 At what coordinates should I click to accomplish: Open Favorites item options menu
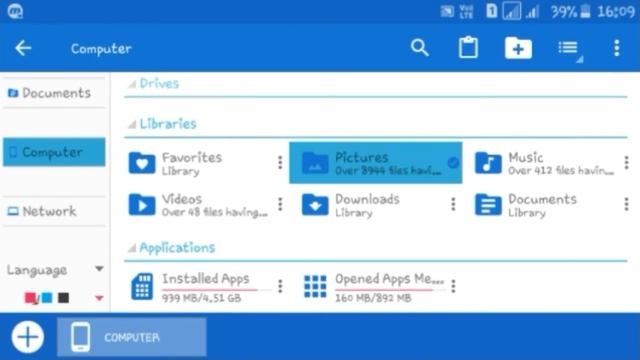[x=280, y=162]
